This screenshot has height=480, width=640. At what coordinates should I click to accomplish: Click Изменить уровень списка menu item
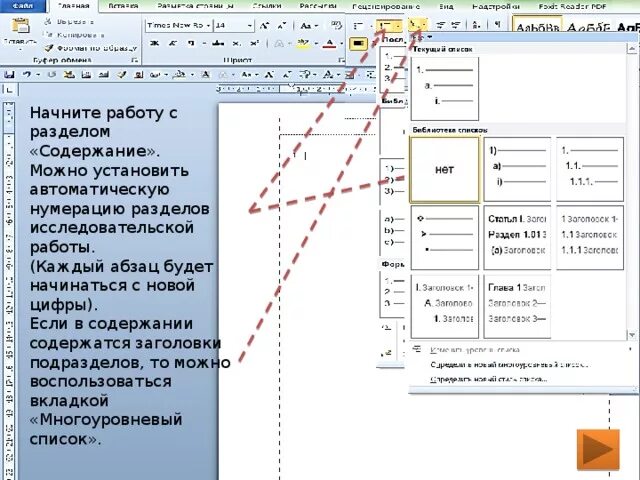pos(522,350)
